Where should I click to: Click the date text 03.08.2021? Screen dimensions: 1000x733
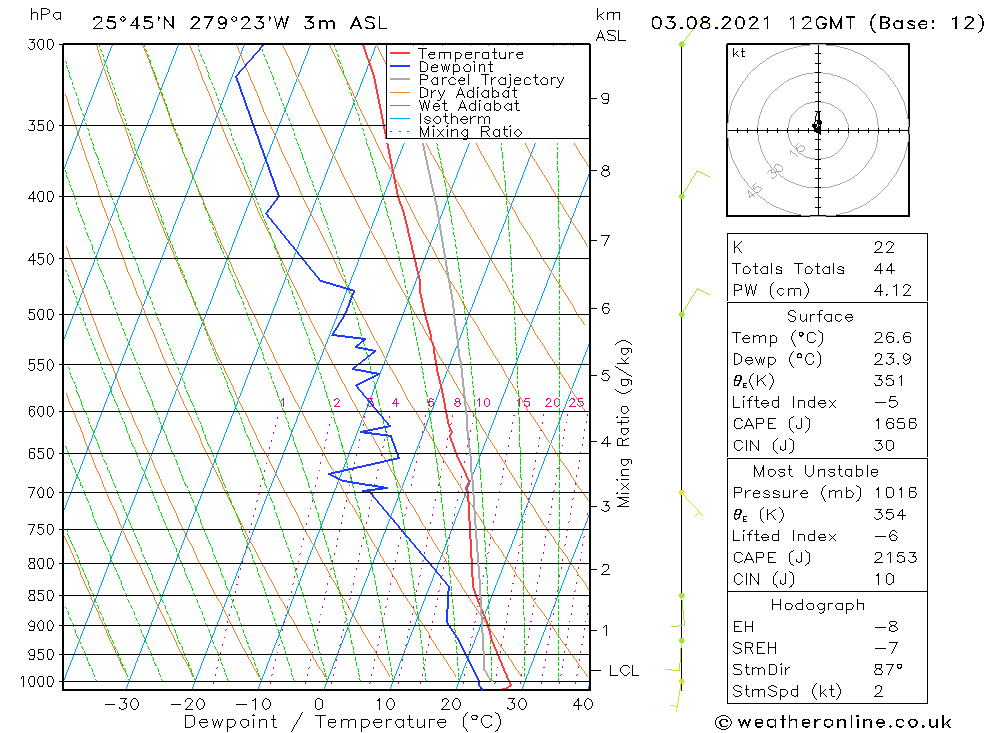tap(710, 23)
